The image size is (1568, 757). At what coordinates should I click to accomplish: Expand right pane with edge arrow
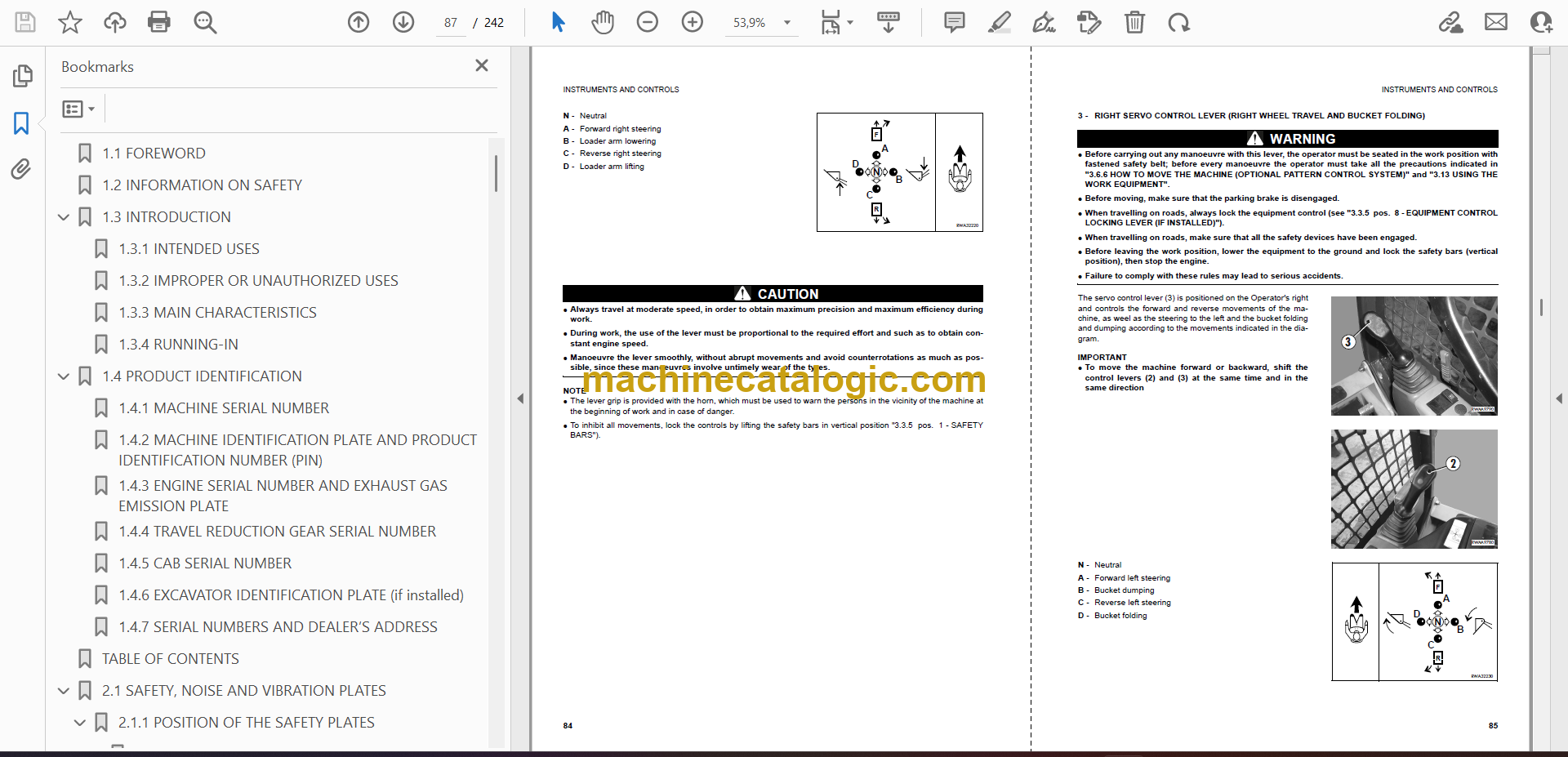coord(1559,399)
